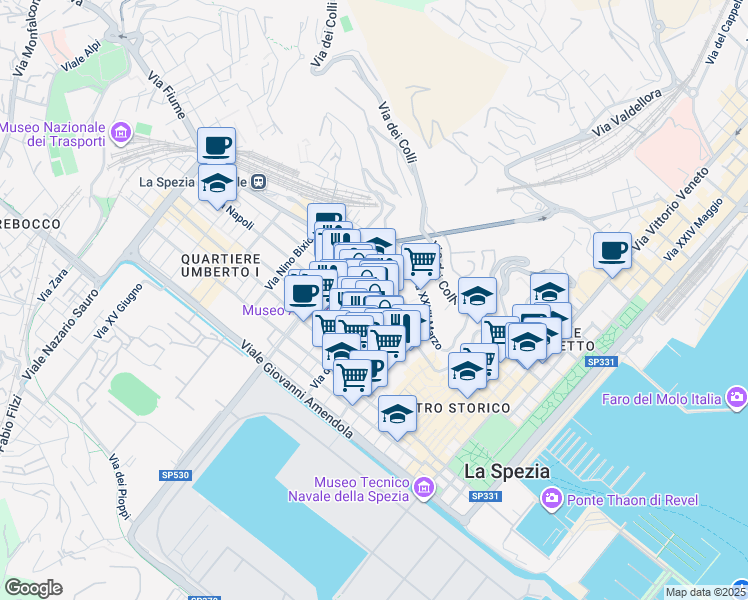Select the Quartiere Umberto I district label
The width and height of the screenshot is (748, 600).
coord(221,266)
